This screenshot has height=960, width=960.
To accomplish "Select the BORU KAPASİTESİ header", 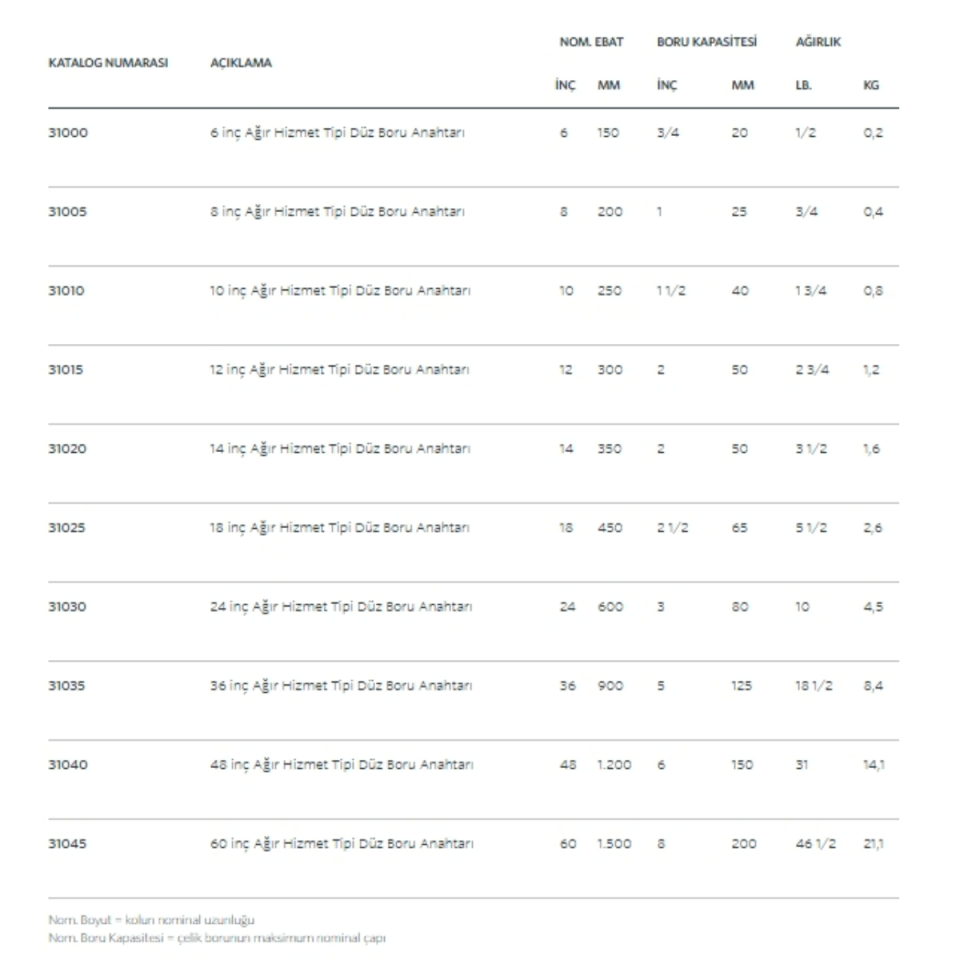I will 706,42.
